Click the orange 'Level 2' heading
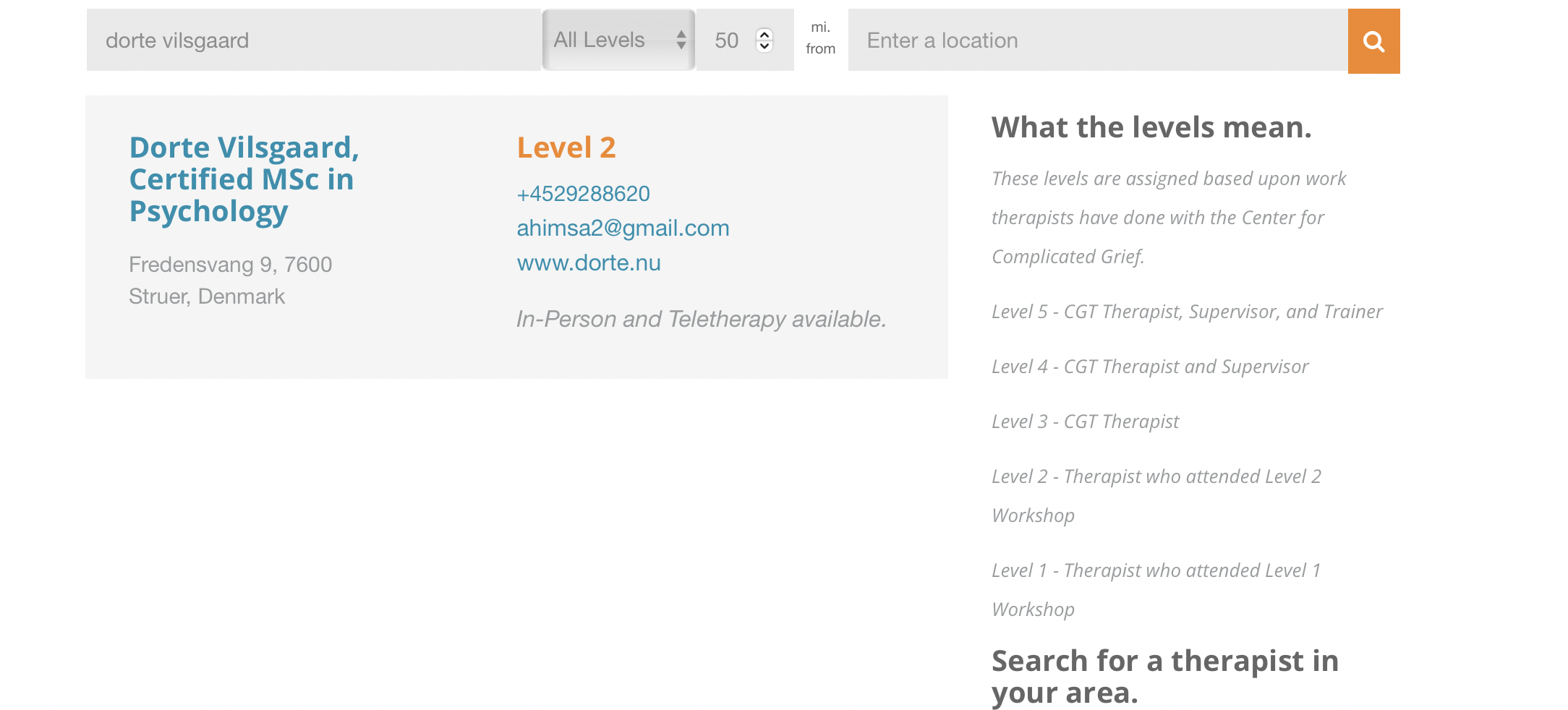 566,147
